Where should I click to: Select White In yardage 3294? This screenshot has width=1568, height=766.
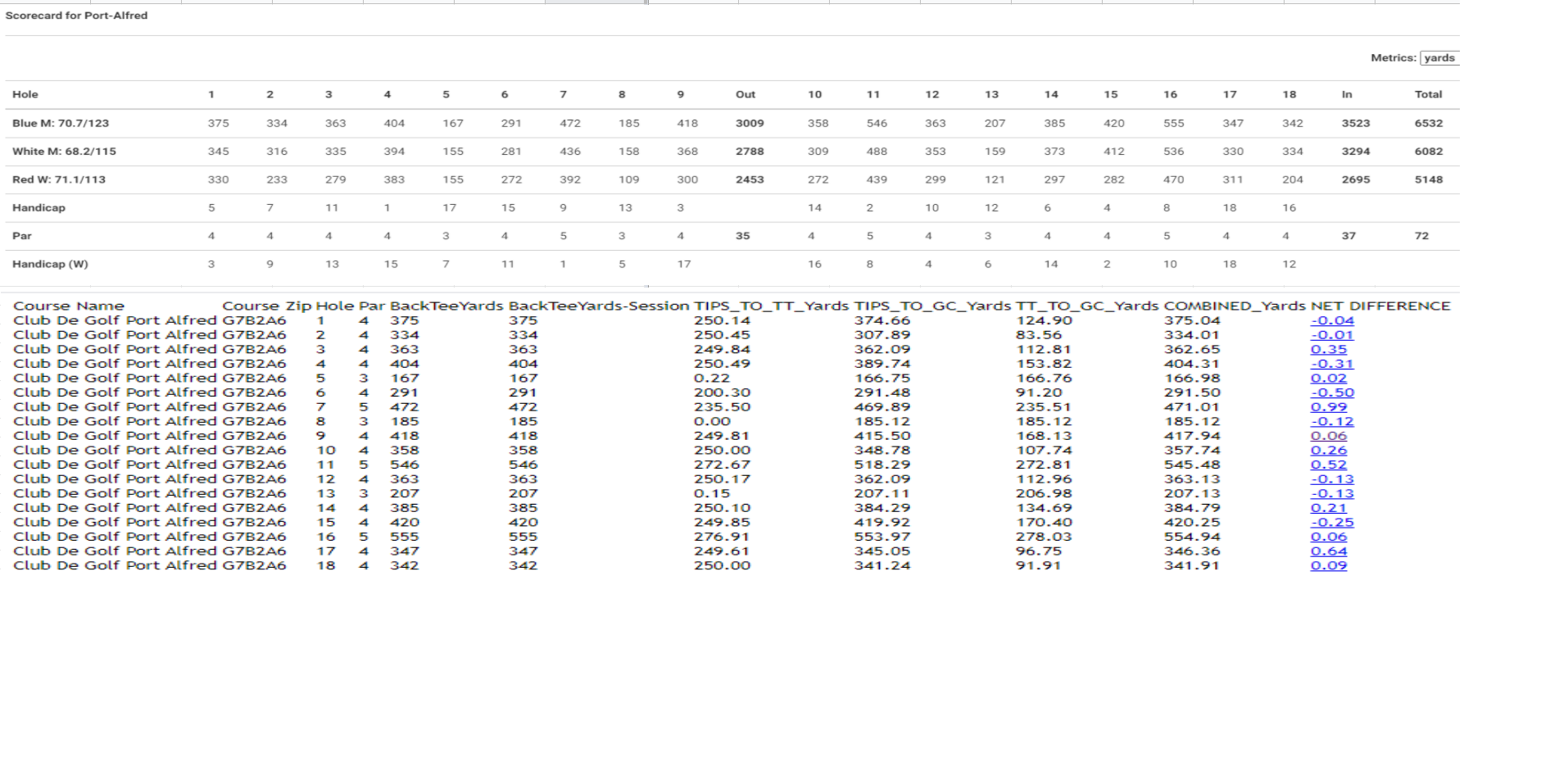[x=1356, y=152]
